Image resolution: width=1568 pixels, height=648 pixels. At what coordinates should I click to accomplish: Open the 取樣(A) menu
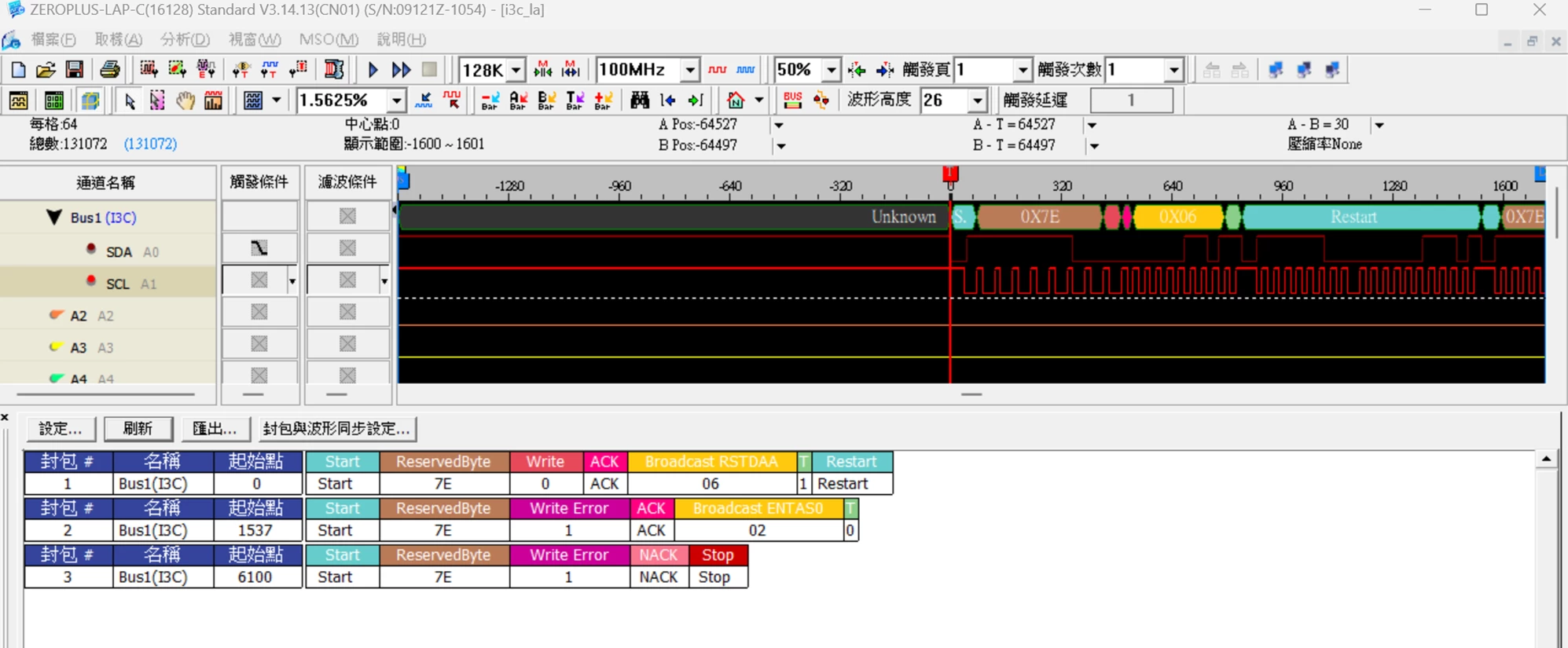(x=119, y=39)
